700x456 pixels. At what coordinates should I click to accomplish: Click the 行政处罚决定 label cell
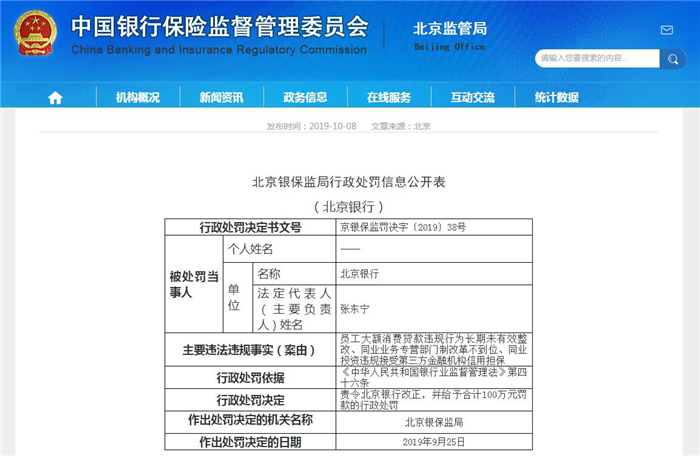[250, 400]
